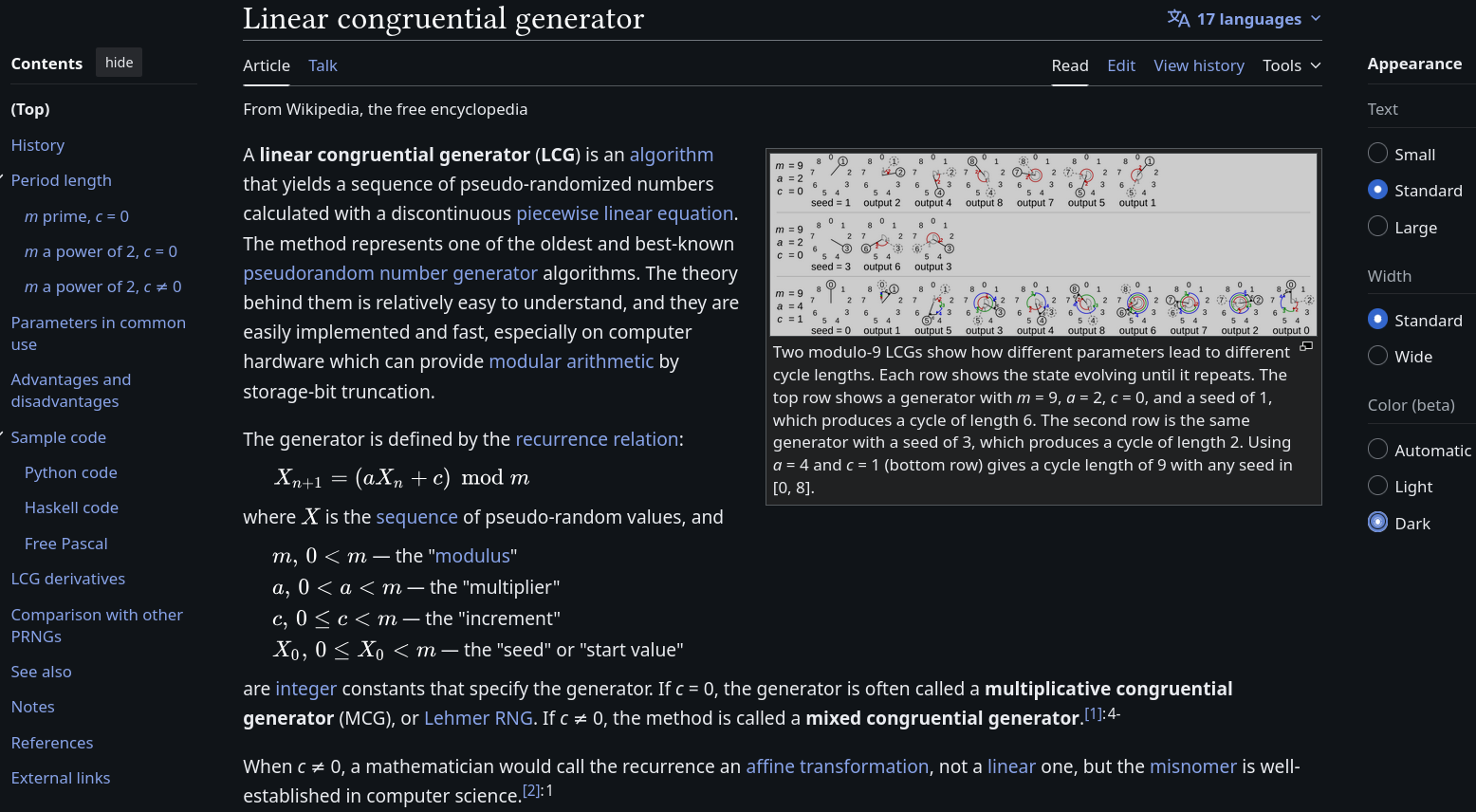Go to the LCG derivatives section
1476x812 pixels.
click(68, 579)
